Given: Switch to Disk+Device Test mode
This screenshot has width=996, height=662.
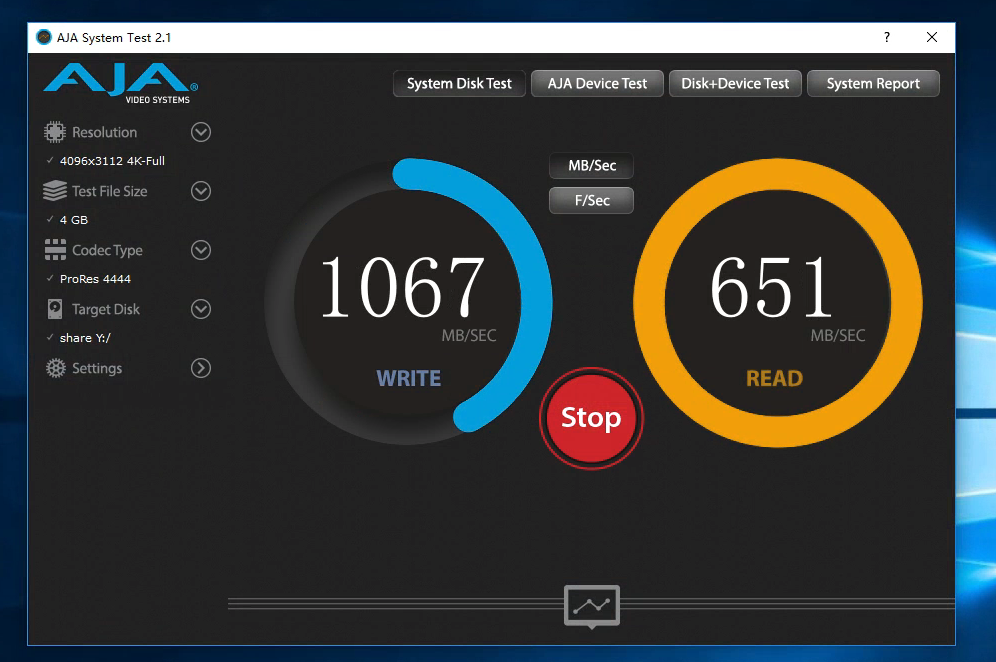Looking at the screenshot, I should pyautogui.click(x=735, y=83).
